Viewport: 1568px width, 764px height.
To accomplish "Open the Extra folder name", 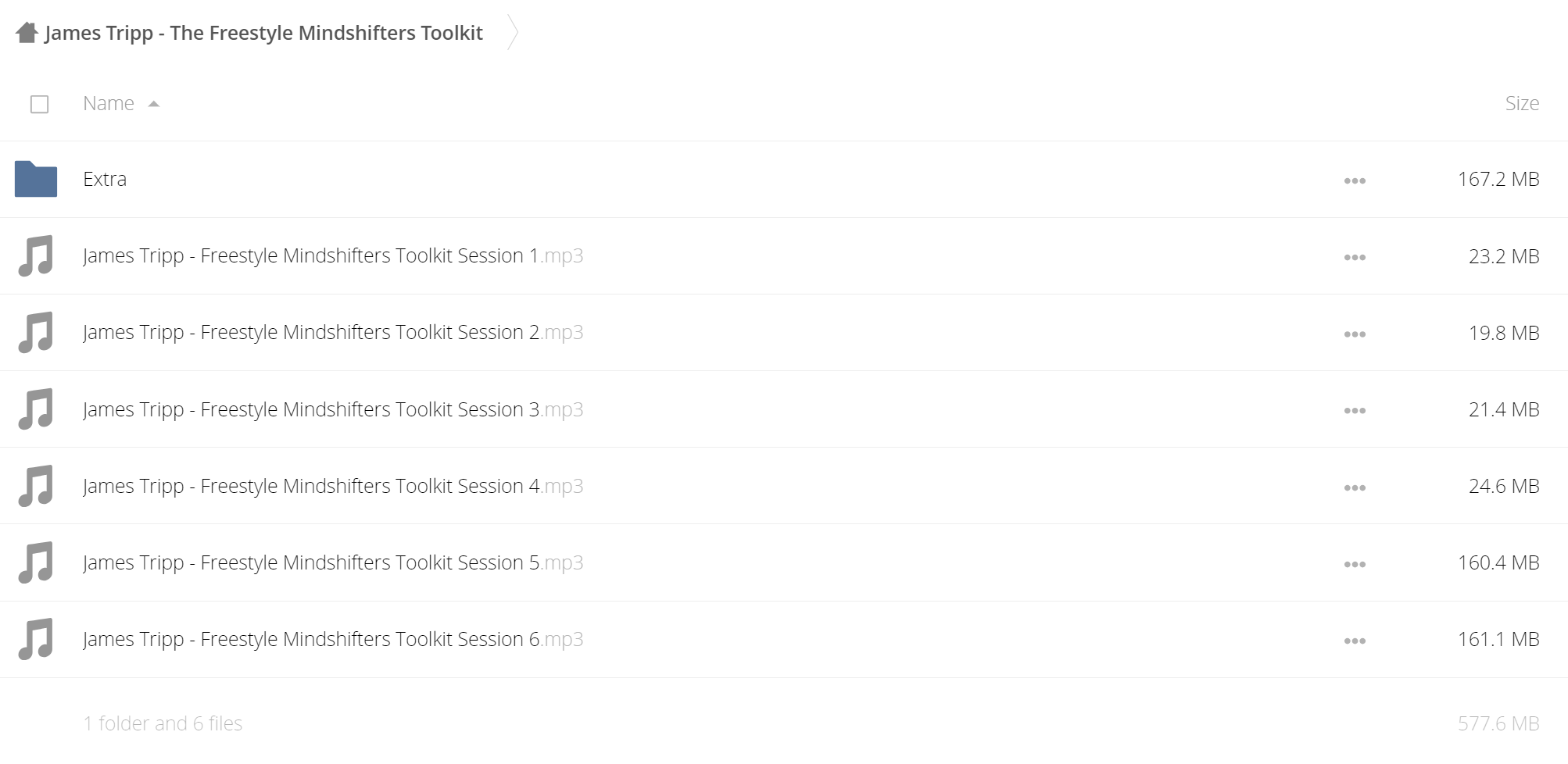I will point(105,179).
